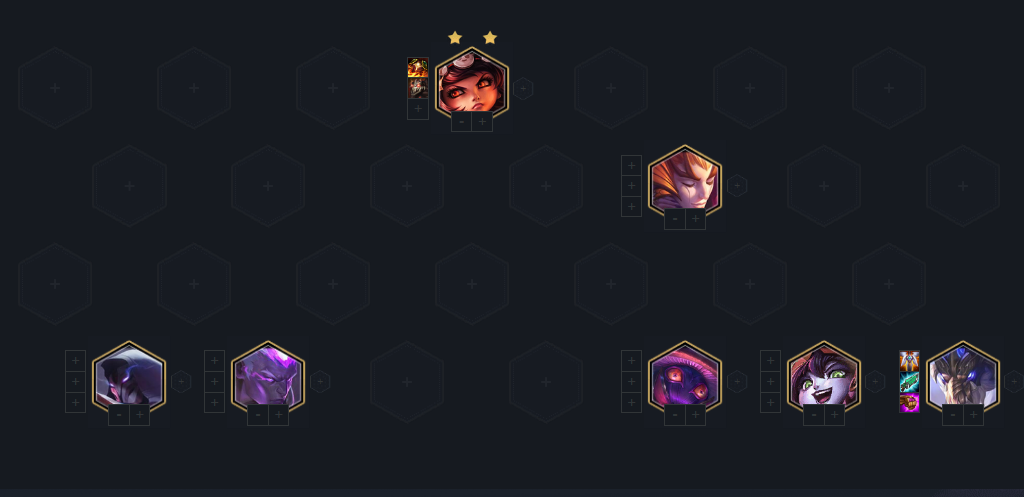Select the orange-haired champion portrait
The width and height of the screenshot is (1024, 497).
684,181
